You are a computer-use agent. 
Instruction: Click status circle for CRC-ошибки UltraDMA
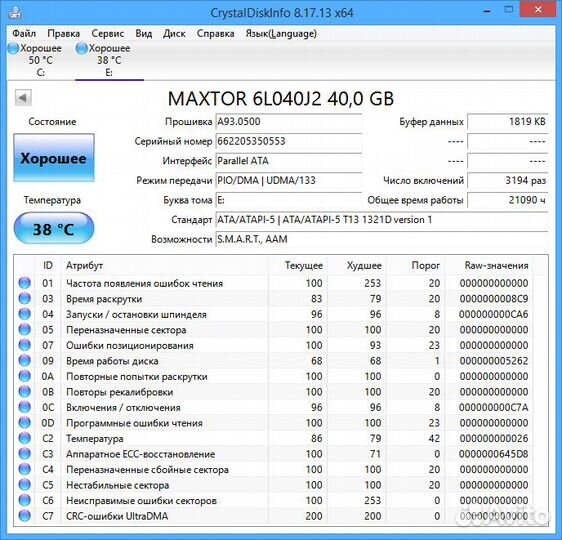click(x=25, y=516)
